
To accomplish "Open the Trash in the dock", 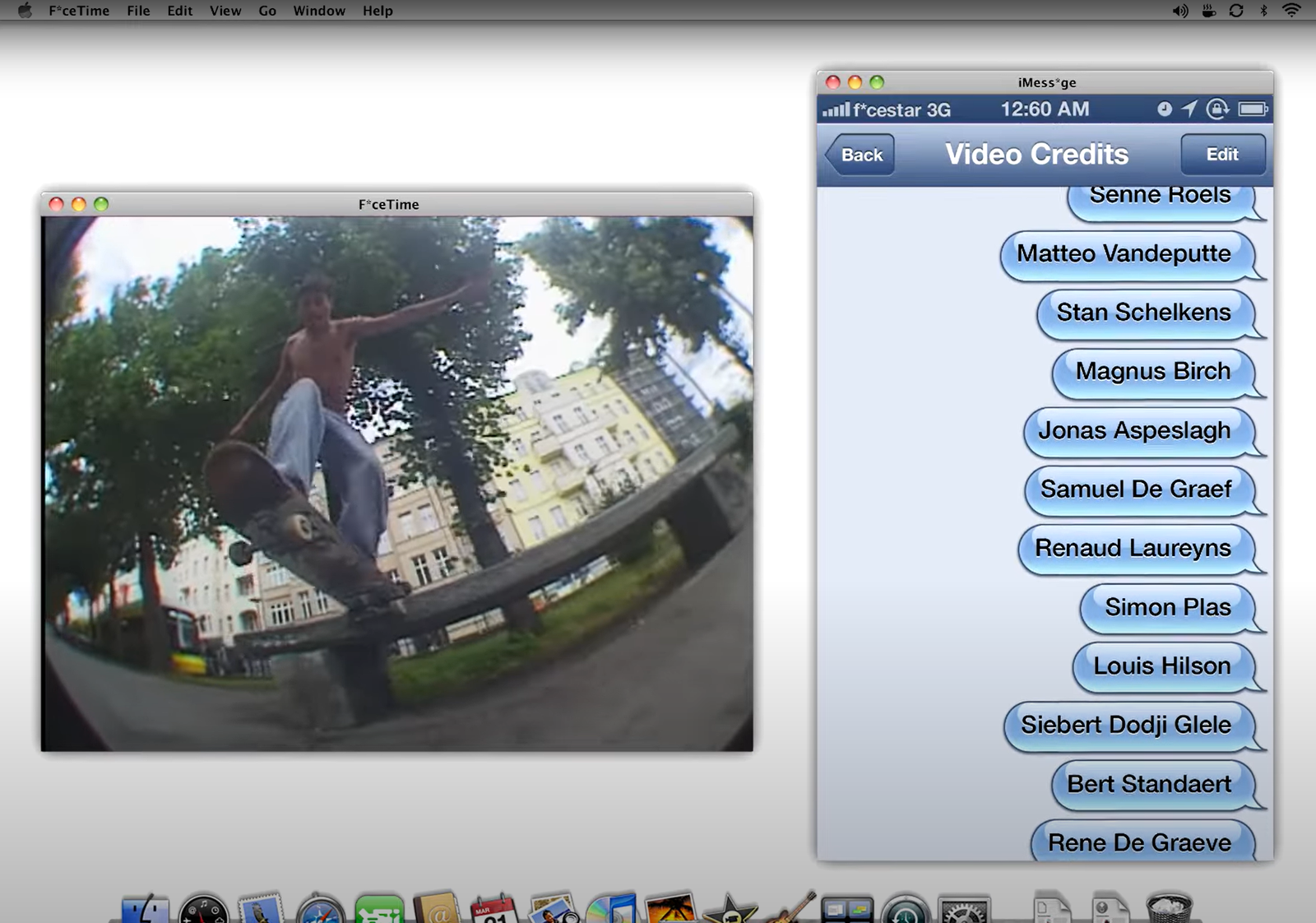I will pyautogui.click(x=1169, y=908).
